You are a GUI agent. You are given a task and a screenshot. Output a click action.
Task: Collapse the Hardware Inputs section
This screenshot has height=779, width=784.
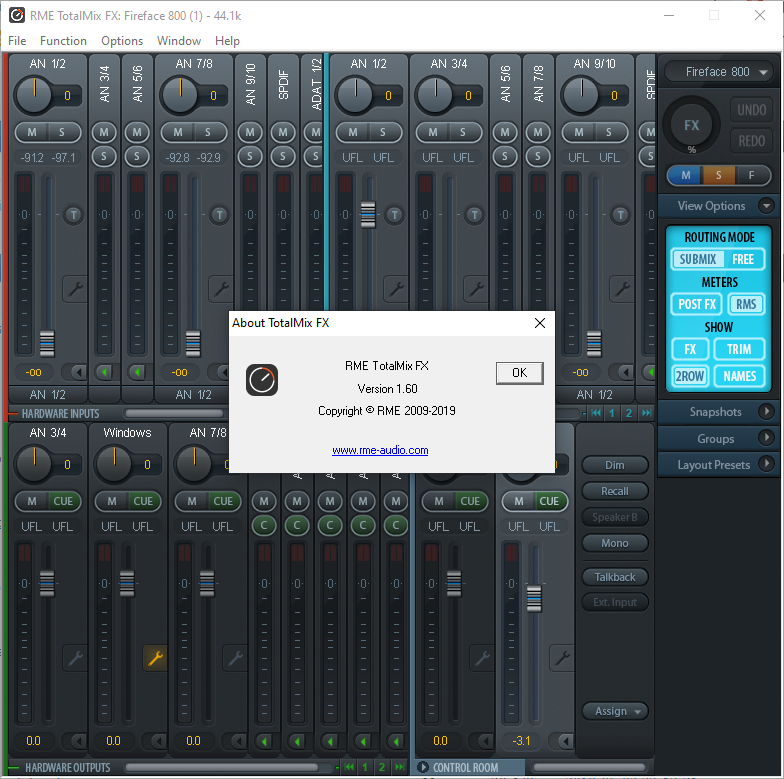(x=14, y=414)
